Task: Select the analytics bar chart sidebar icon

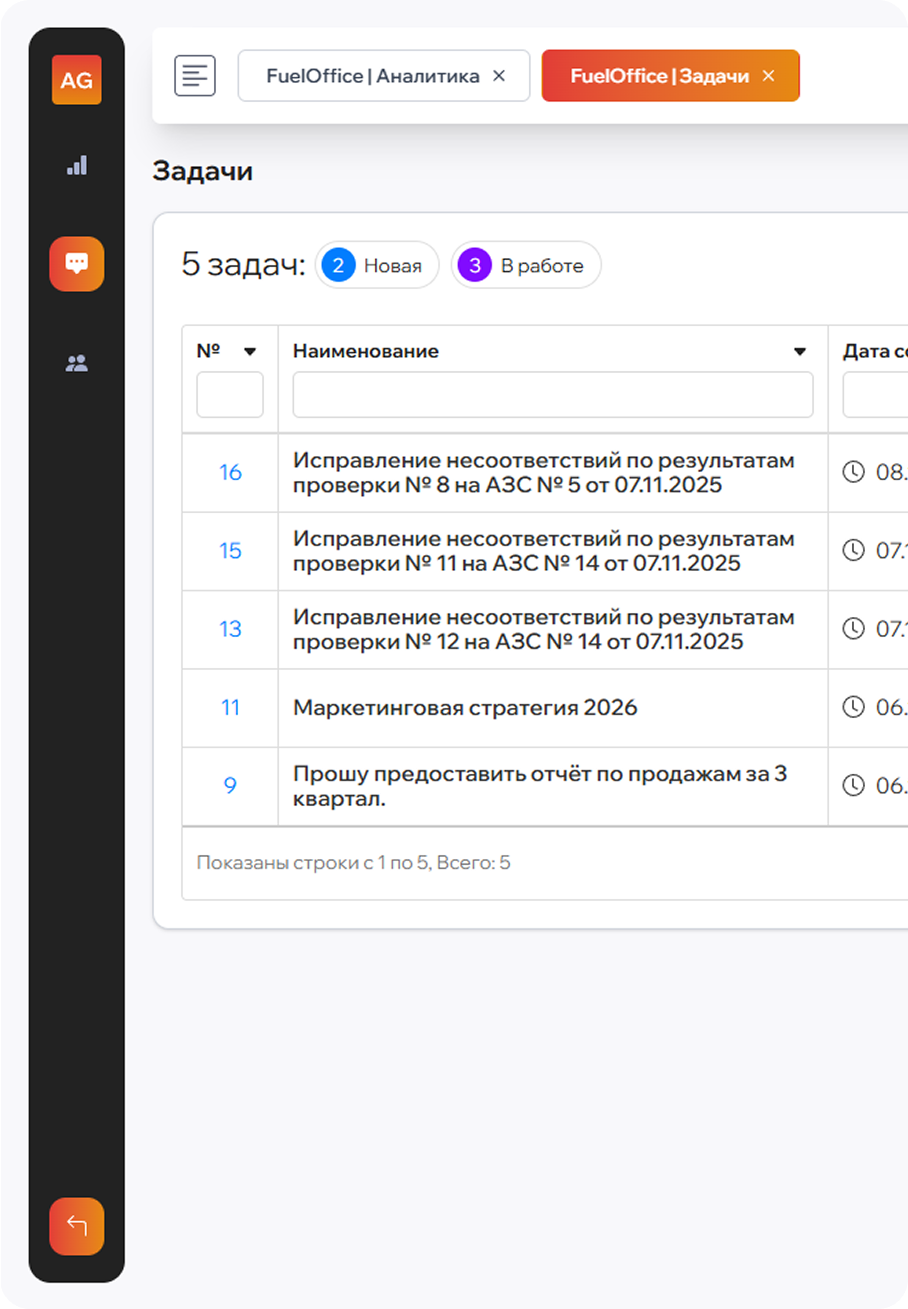Action: point(76,166)
